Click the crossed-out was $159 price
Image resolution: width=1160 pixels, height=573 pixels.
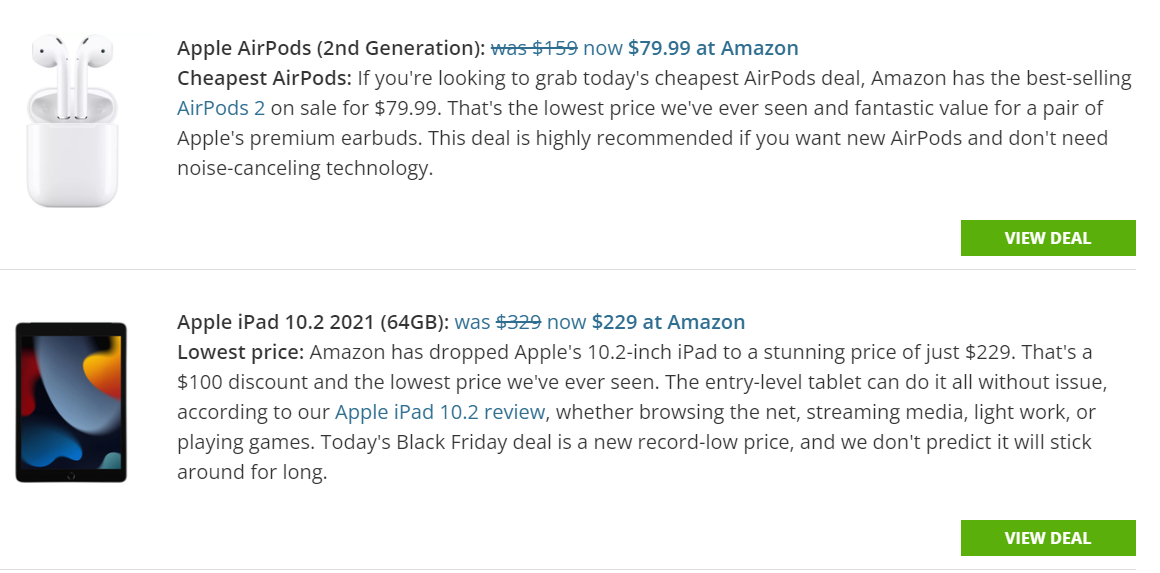pos(534,48)
